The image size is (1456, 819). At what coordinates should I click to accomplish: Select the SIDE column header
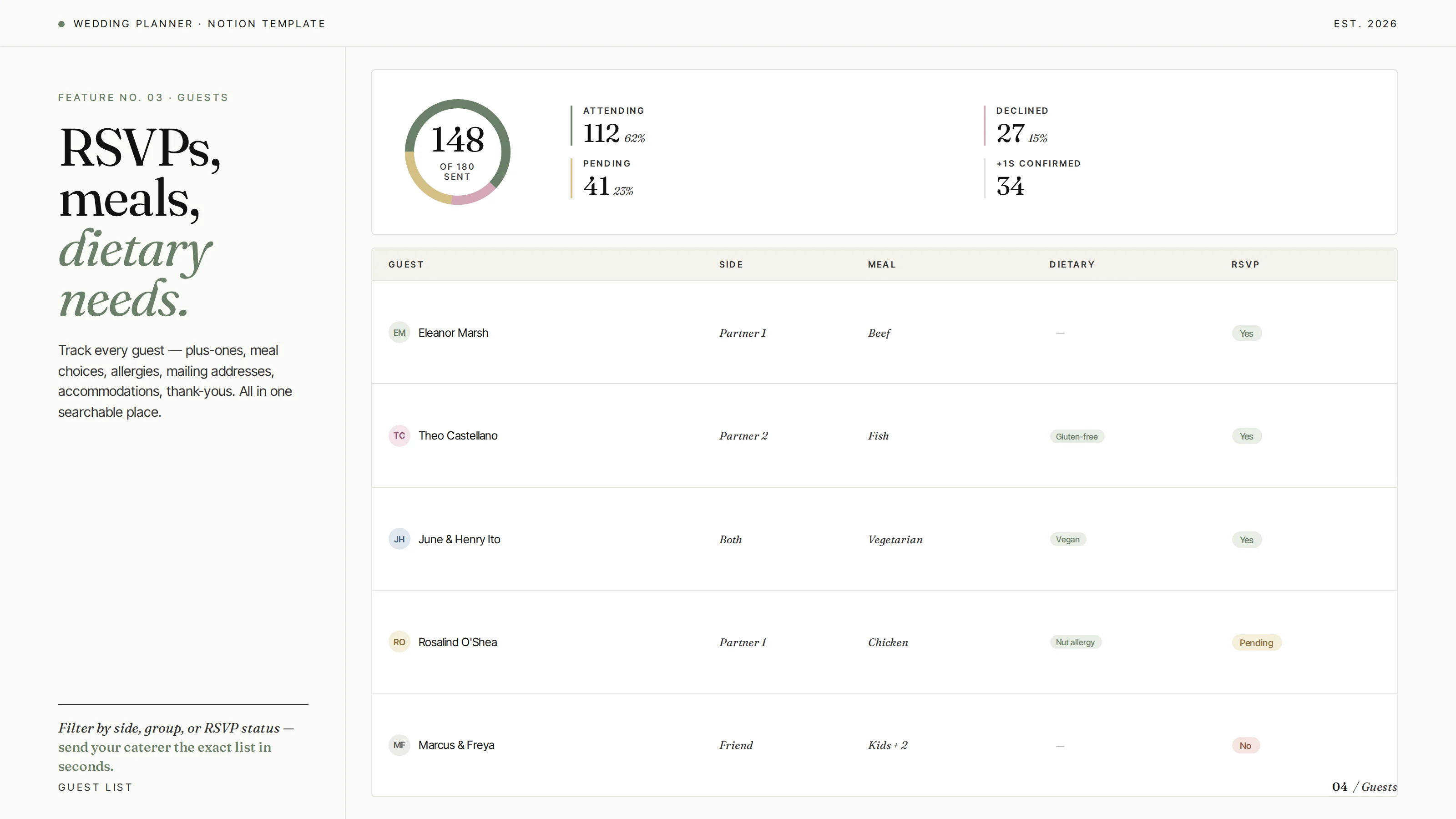pyautogui.click(x=731, y=264)
